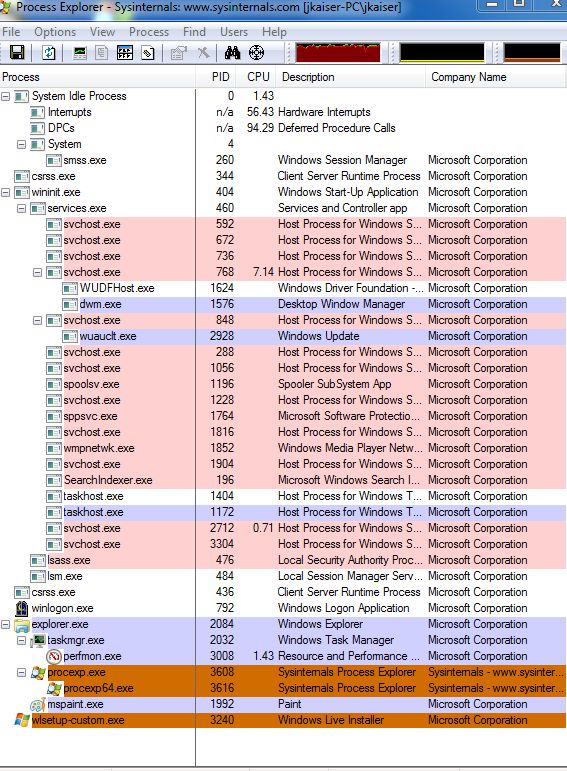Click the perfmon.exe gauge icon
Screen dimensions: 567x771
[54, 656]
